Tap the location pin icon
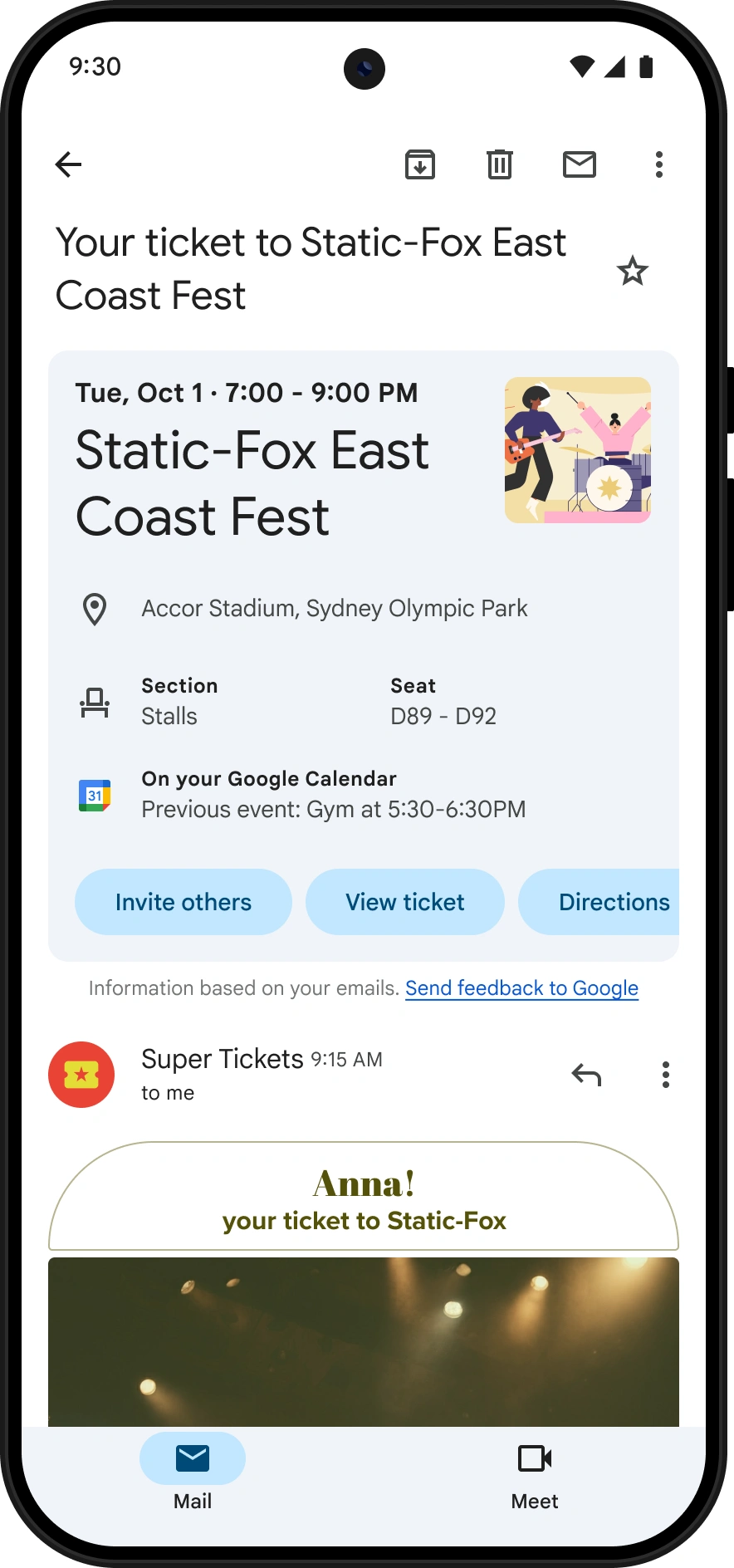 95,609
